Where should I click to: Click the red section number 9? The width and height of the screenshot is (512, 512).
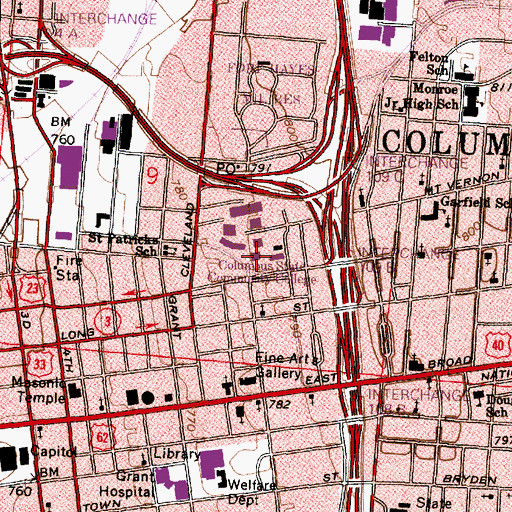152,176
